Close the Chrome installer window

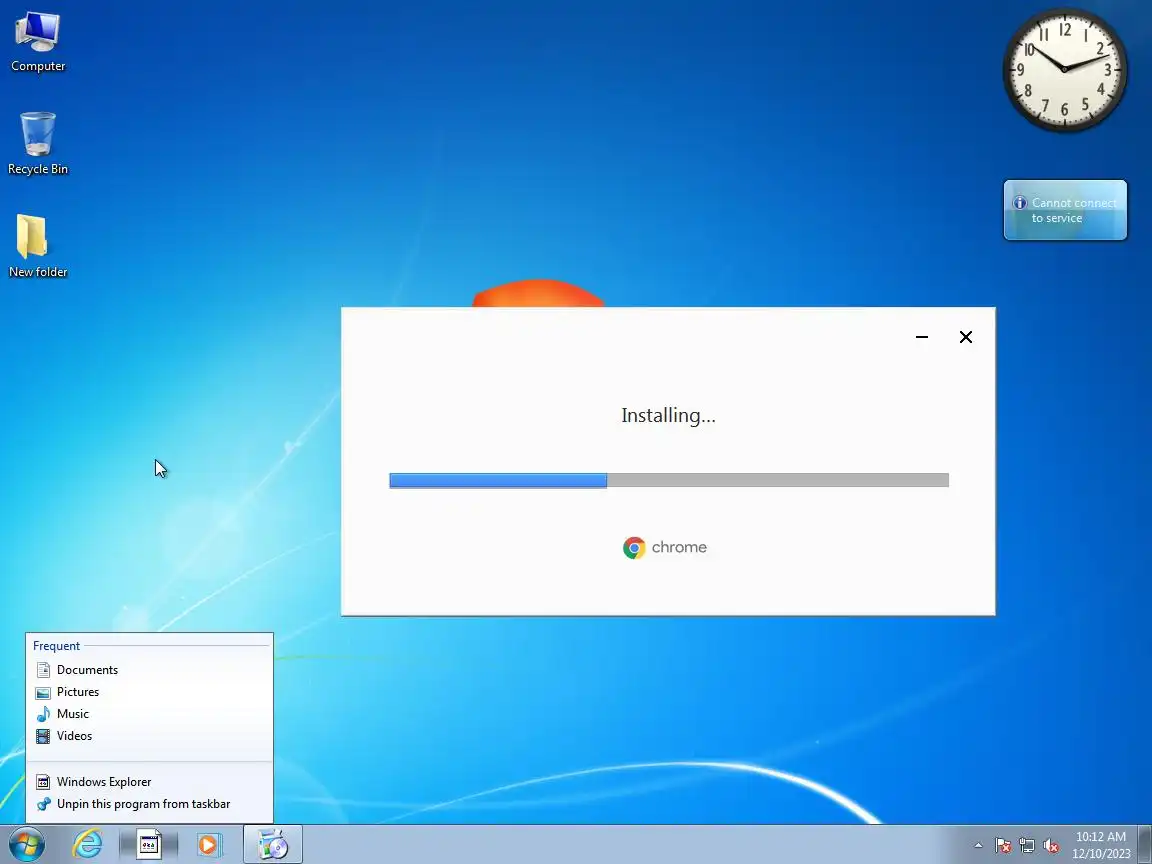[x=966, y=337]
